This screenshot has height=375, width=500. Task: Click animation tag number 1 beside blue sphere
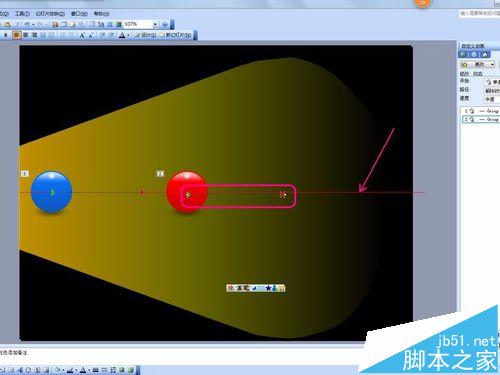(25, 174)
